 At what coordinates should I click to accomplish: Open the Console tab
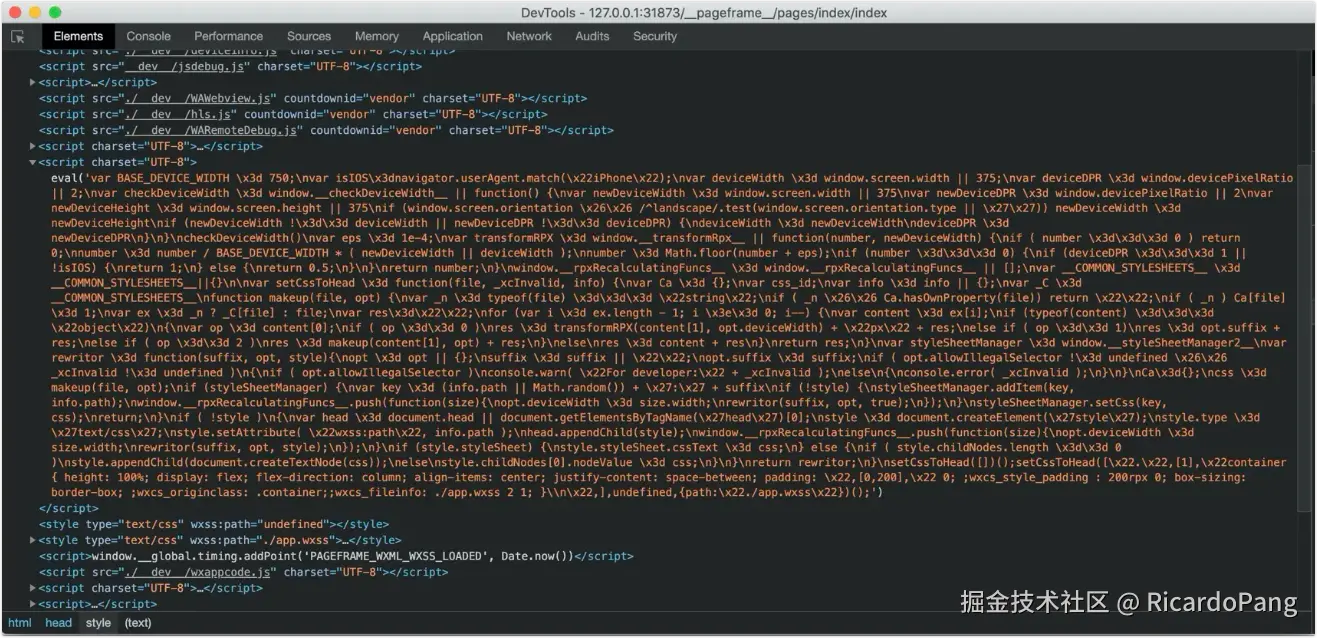tap(148, 36)
